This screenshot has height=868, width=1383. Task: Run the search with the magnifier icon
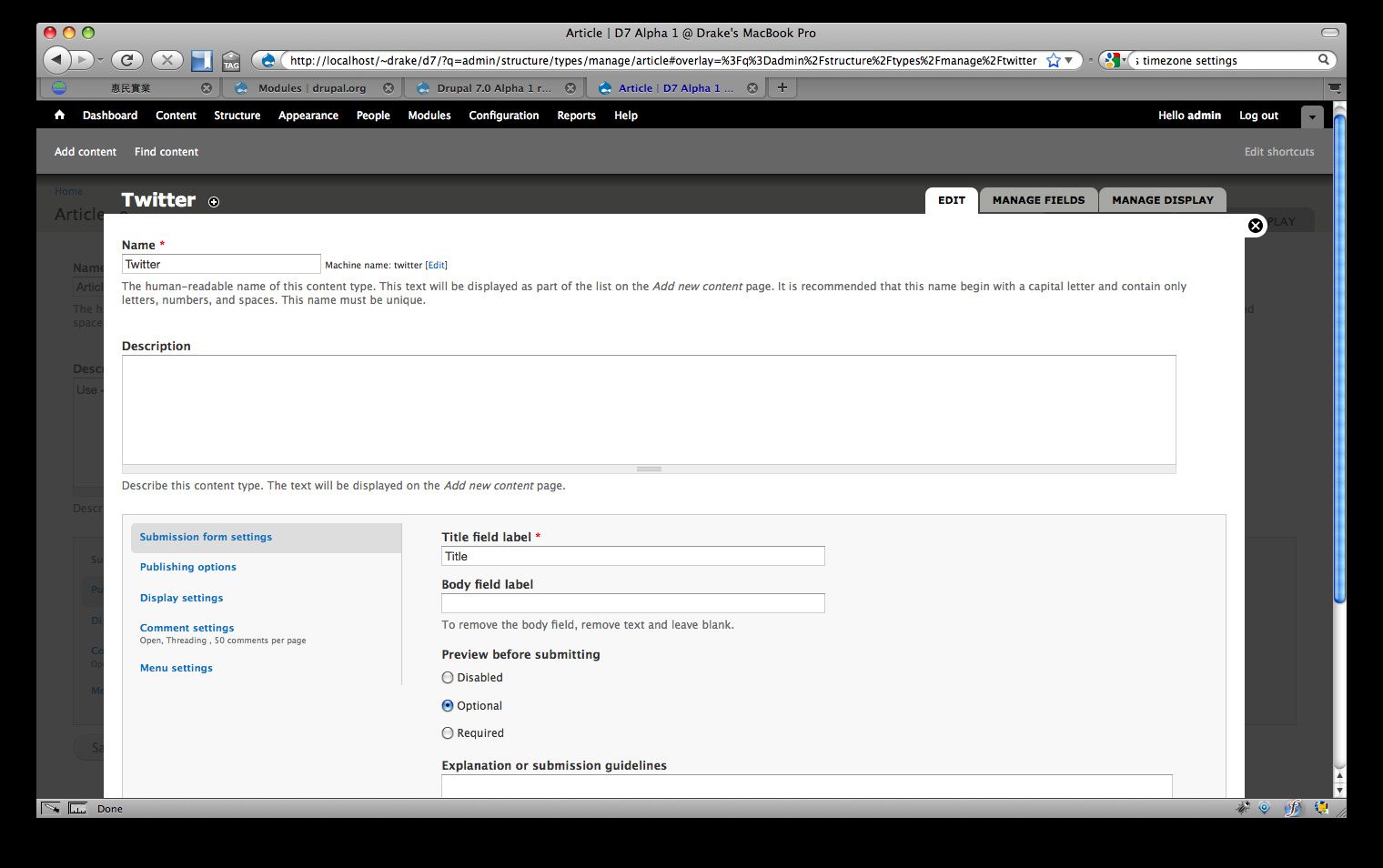(x=1324, y=60)
